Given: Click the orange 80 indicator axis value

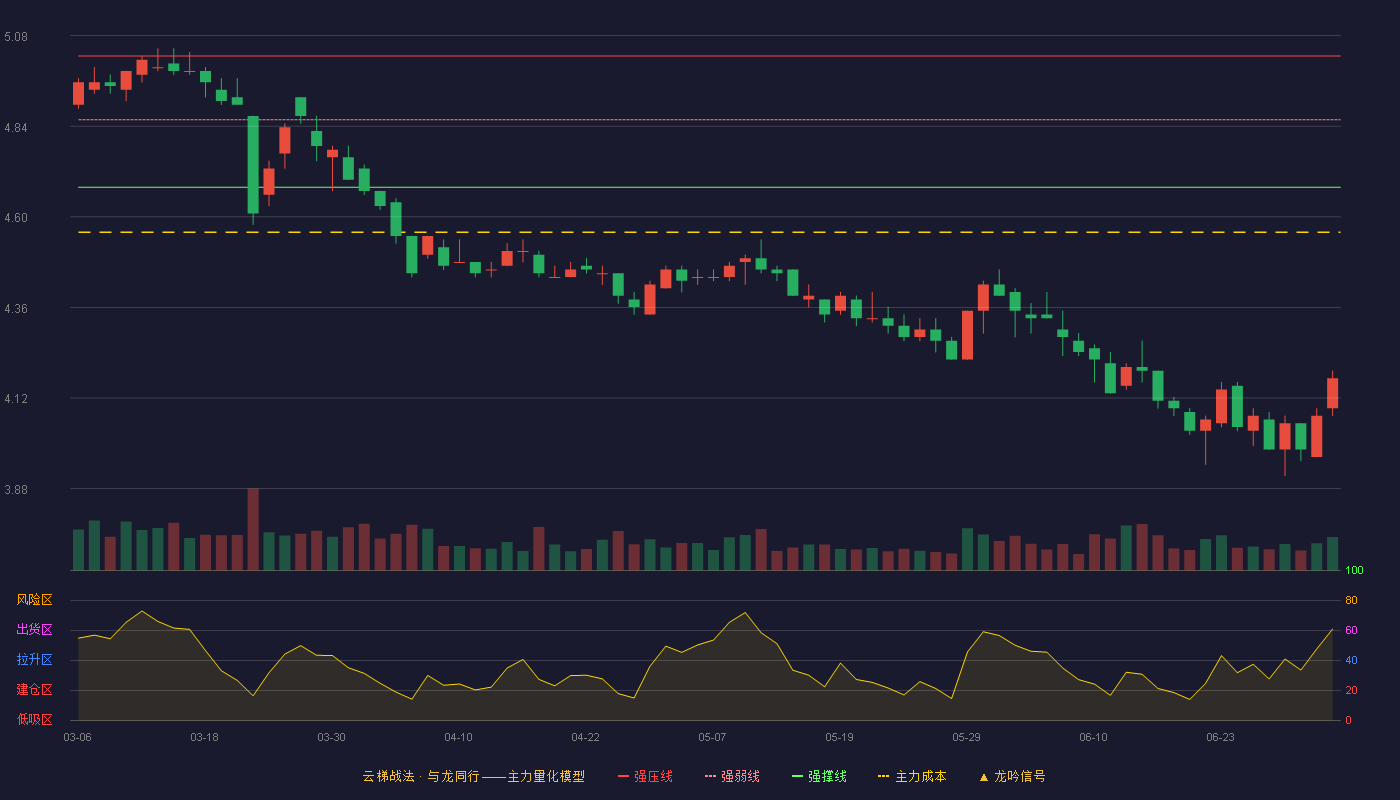Looking at the screenshot, I should pyautogui.click(x=1351, y=601).
